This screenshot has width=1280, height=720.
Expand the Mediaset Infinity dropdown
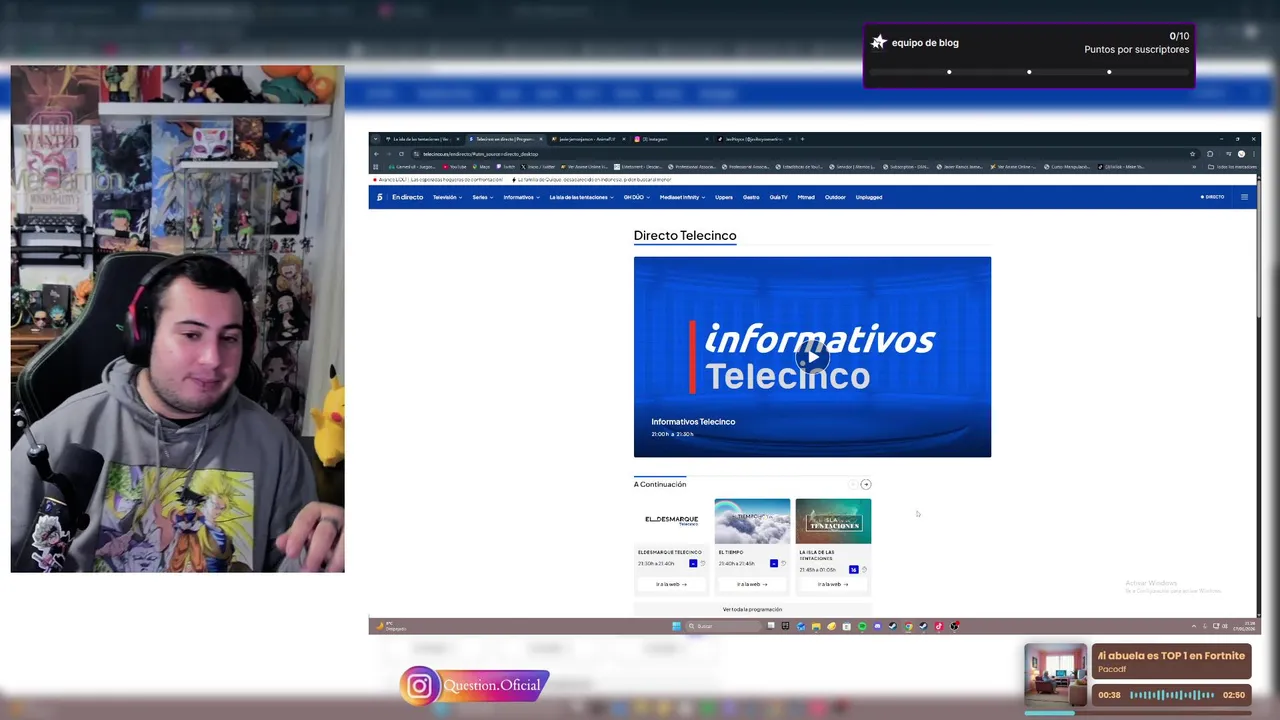682,197
